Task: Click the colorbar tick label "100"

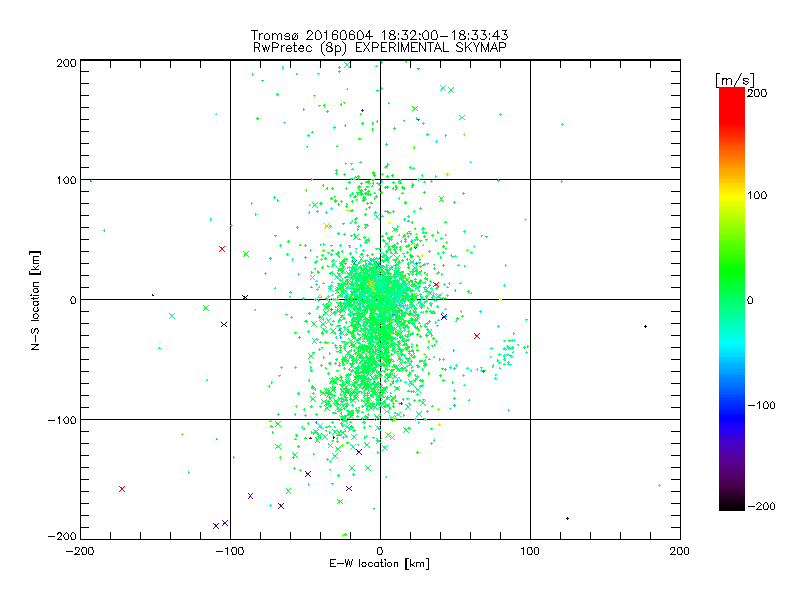Action: point(757,195)
